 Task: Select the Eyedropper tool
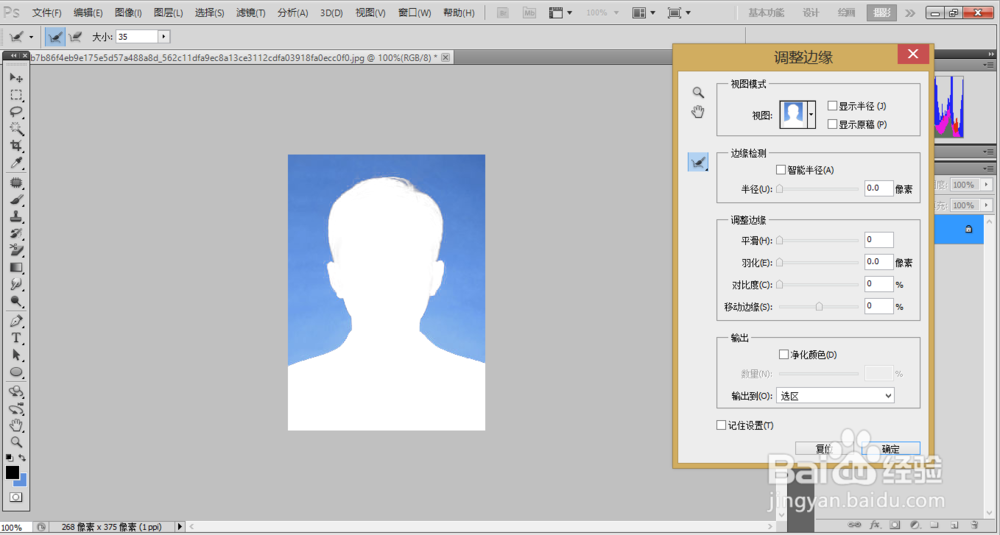point(16,163)
